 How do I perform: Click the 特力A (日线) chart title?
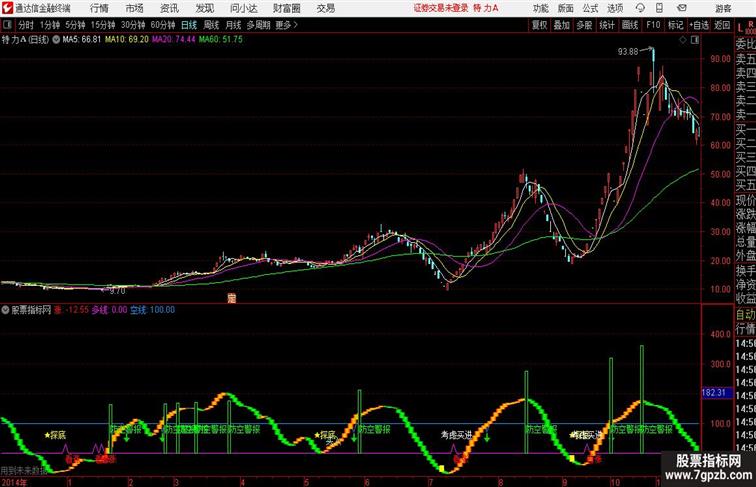26,40
